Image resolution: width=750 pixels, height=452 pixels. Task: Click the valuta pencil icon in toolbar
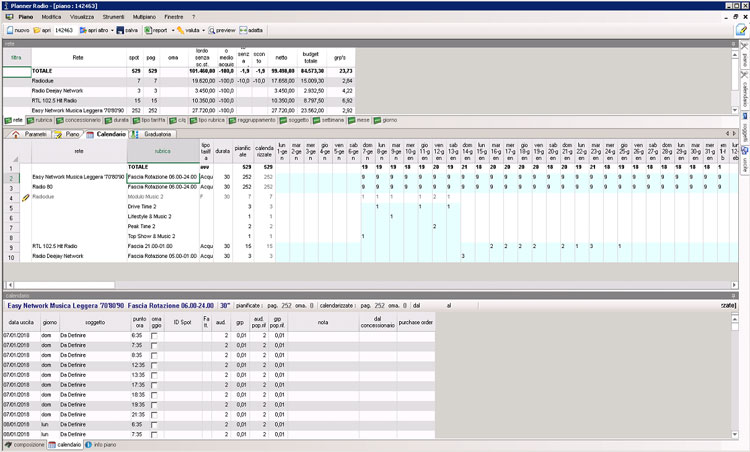point(181,31)
